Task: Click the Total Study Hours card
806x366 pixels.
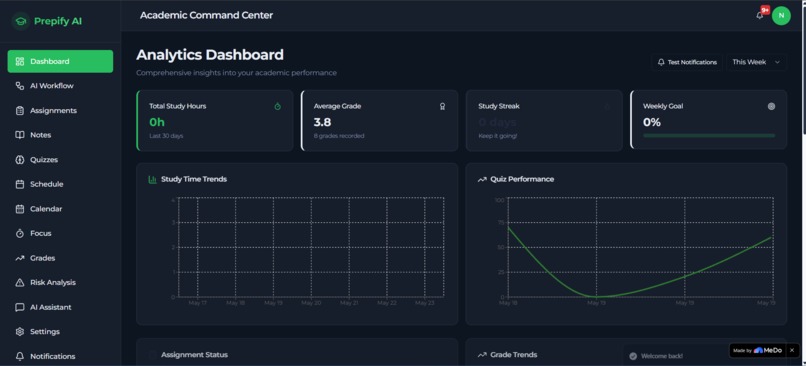Action: tap(215, 121)
